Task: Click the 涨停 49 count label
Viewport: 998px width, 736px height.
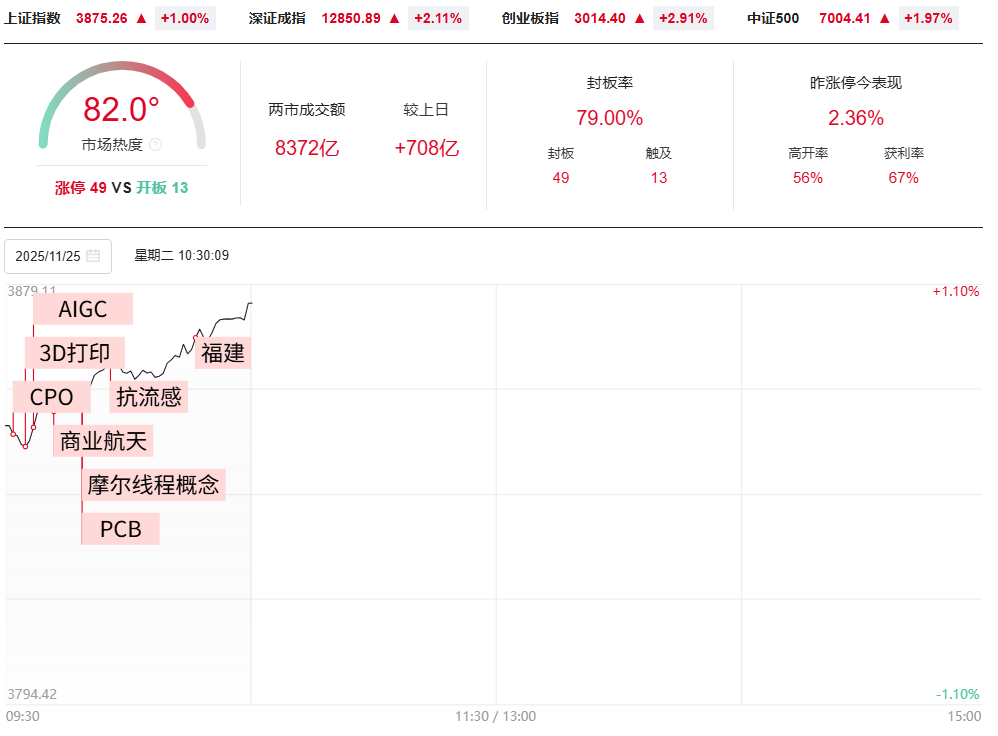Action: pos(80,188)
